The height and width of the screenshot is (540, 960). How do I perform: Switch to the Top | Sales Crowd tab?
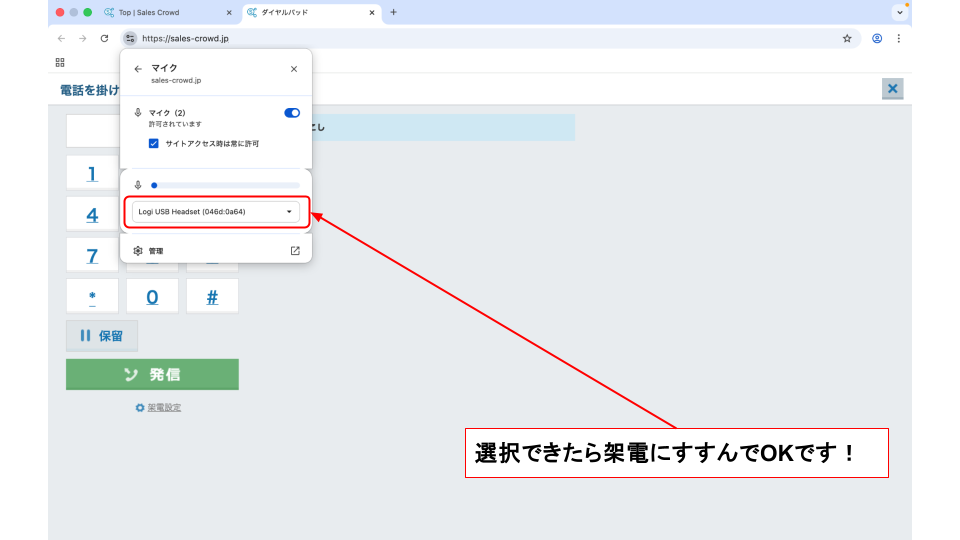pos(167,13)
